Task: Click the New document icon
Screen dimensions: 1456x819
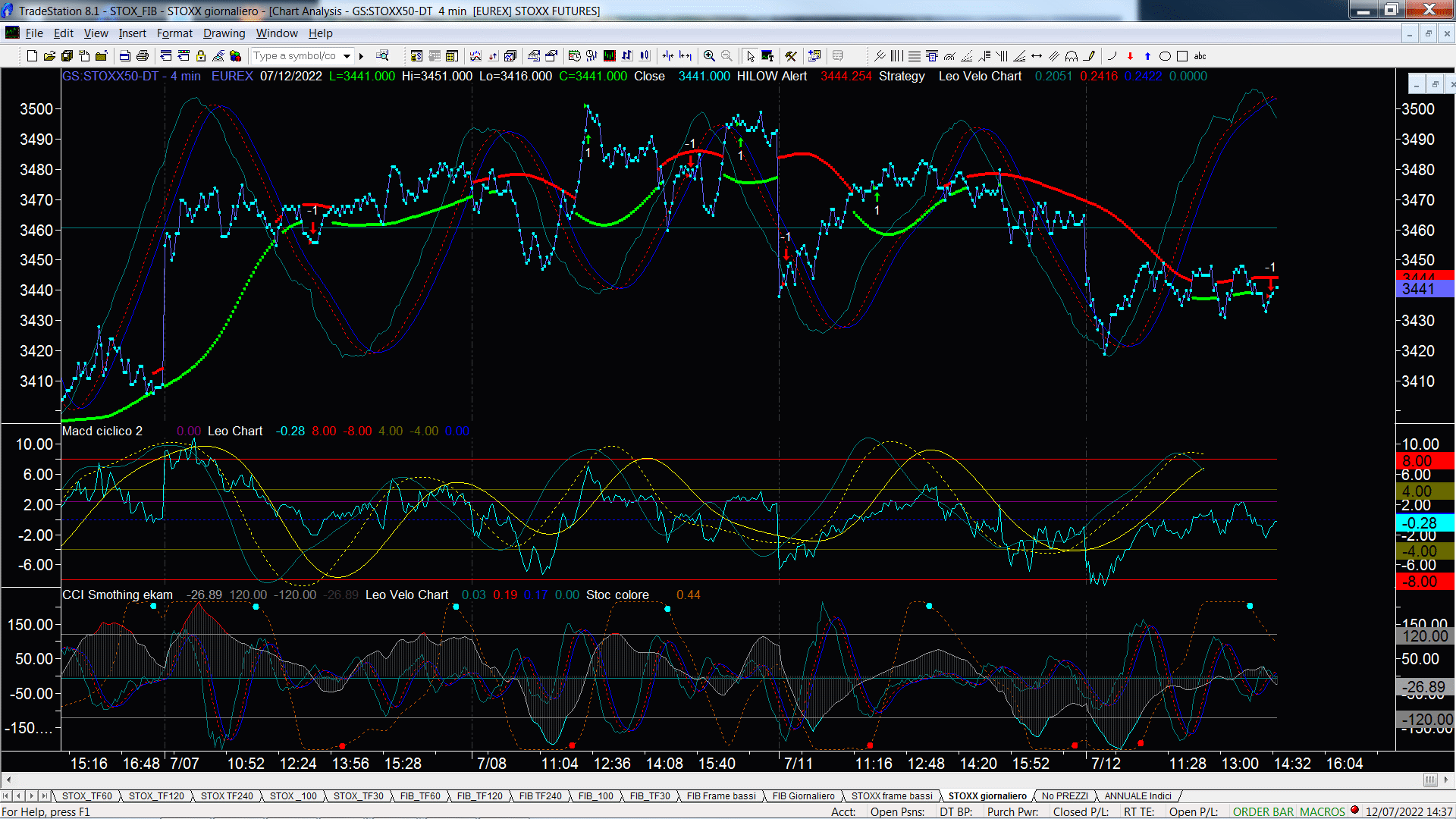Action: click(32, 56)
